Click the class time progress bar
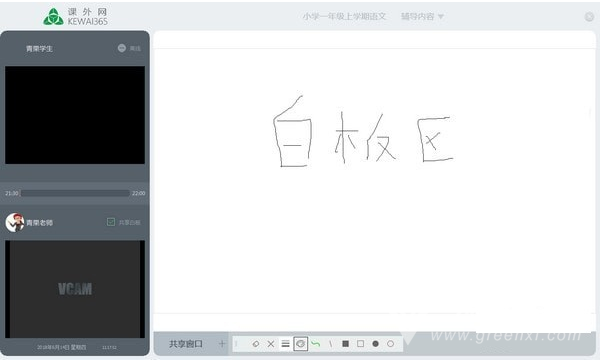The image size is (600, 362). pyautogui.click(x=75, y=193)
